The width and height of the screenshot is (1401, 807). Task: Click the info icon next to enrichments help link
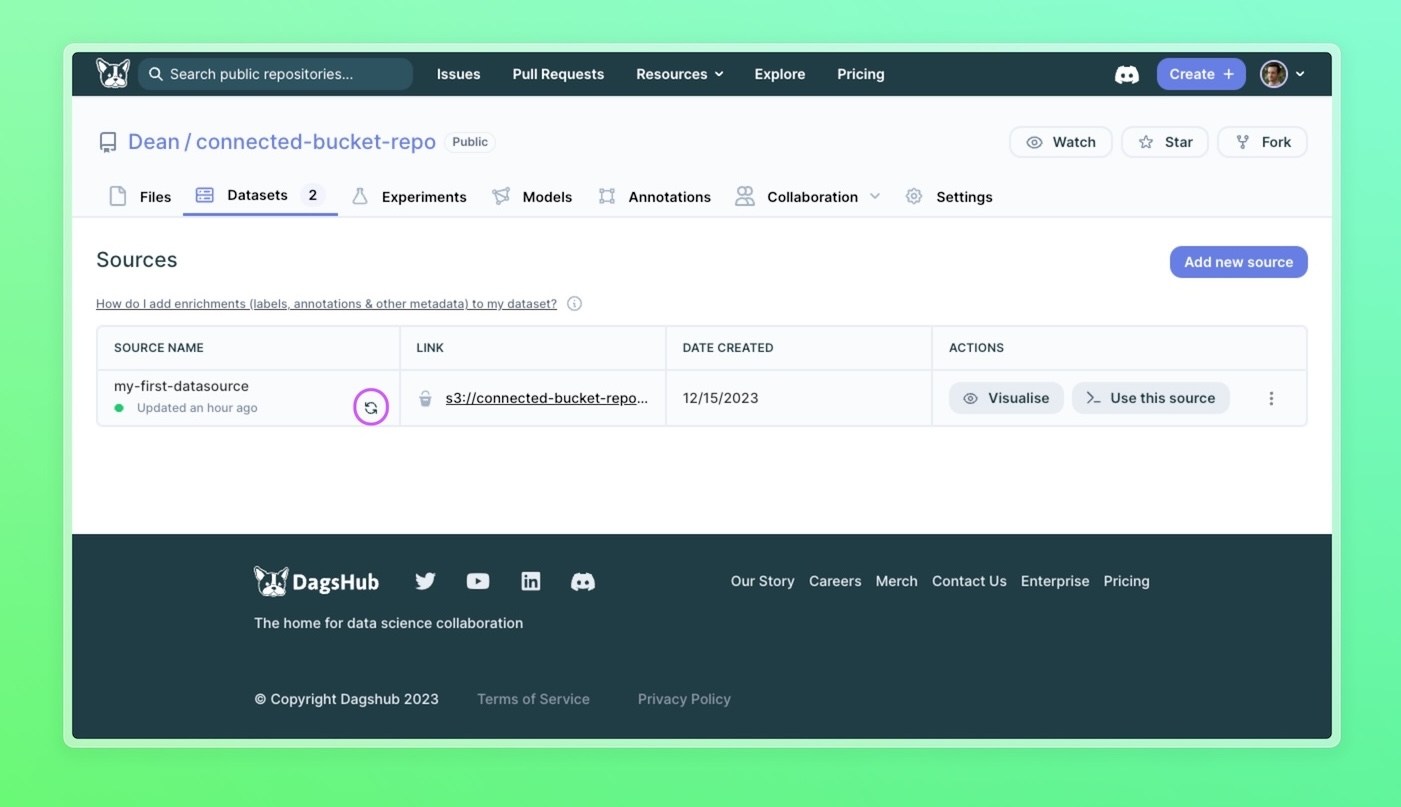click(x=574, y=304)
